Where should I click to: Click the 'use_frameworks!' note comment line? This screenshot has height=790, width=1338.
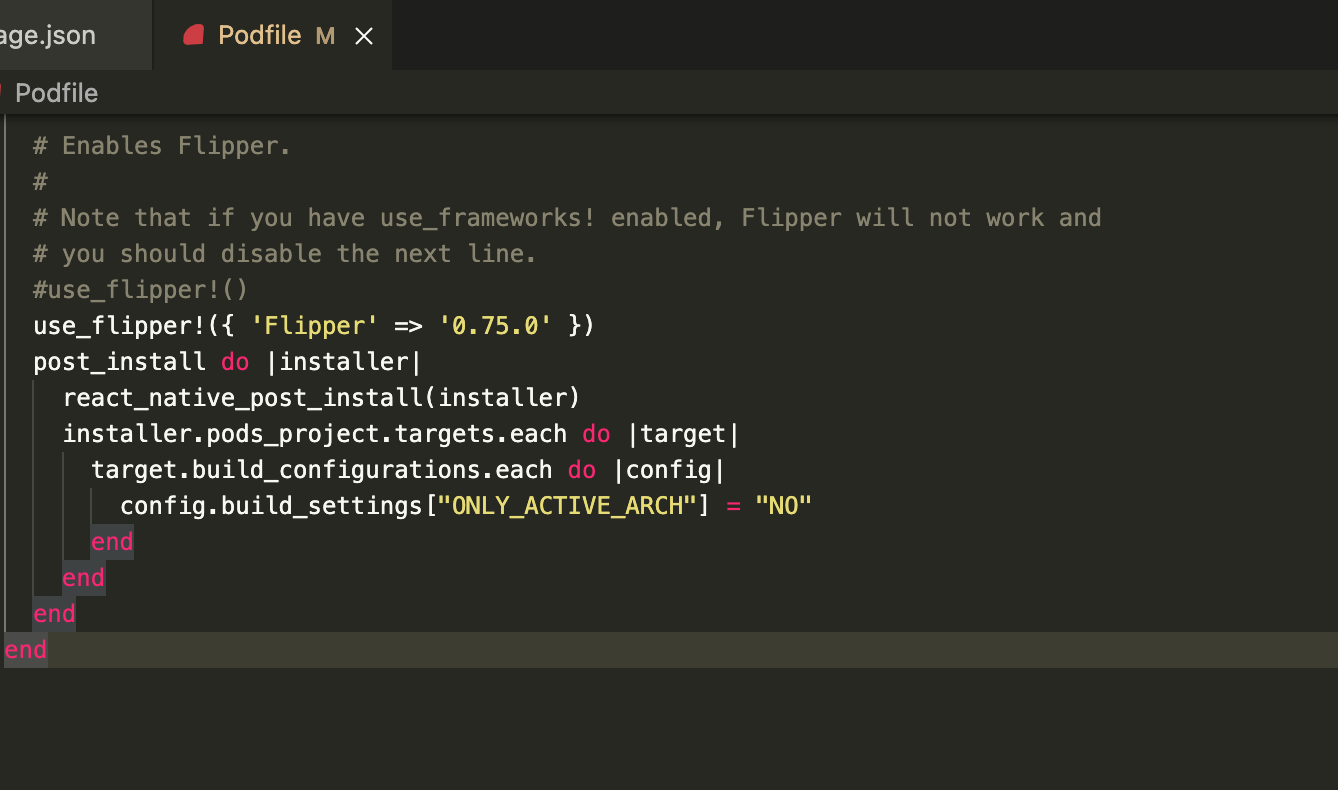pyautogui.click(x=567, y=218)
